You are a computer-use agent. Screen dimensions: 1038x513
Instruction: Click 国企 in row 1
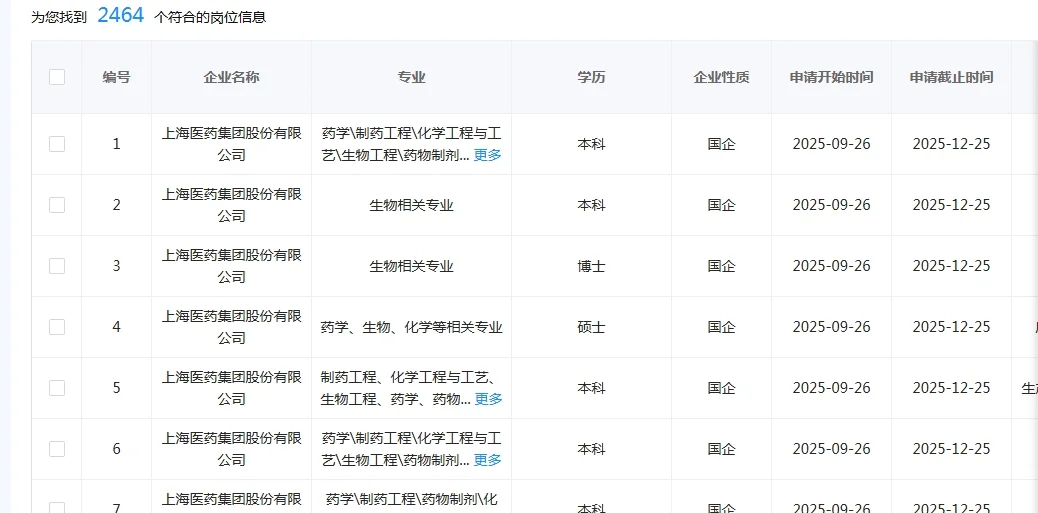721,144
